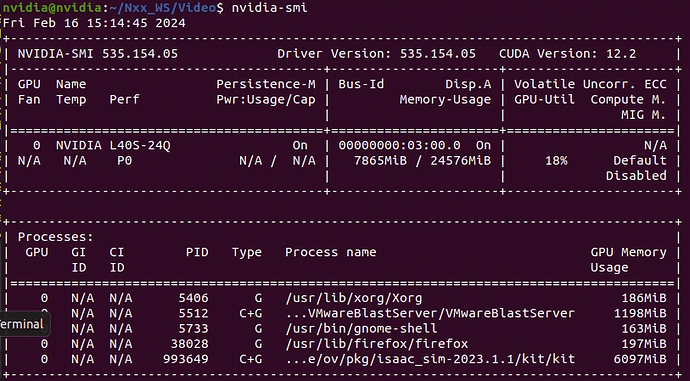This screenshot has width=690, height=381.
Task: Click the Terminal tooltip label
Action: tap(24, 324)
